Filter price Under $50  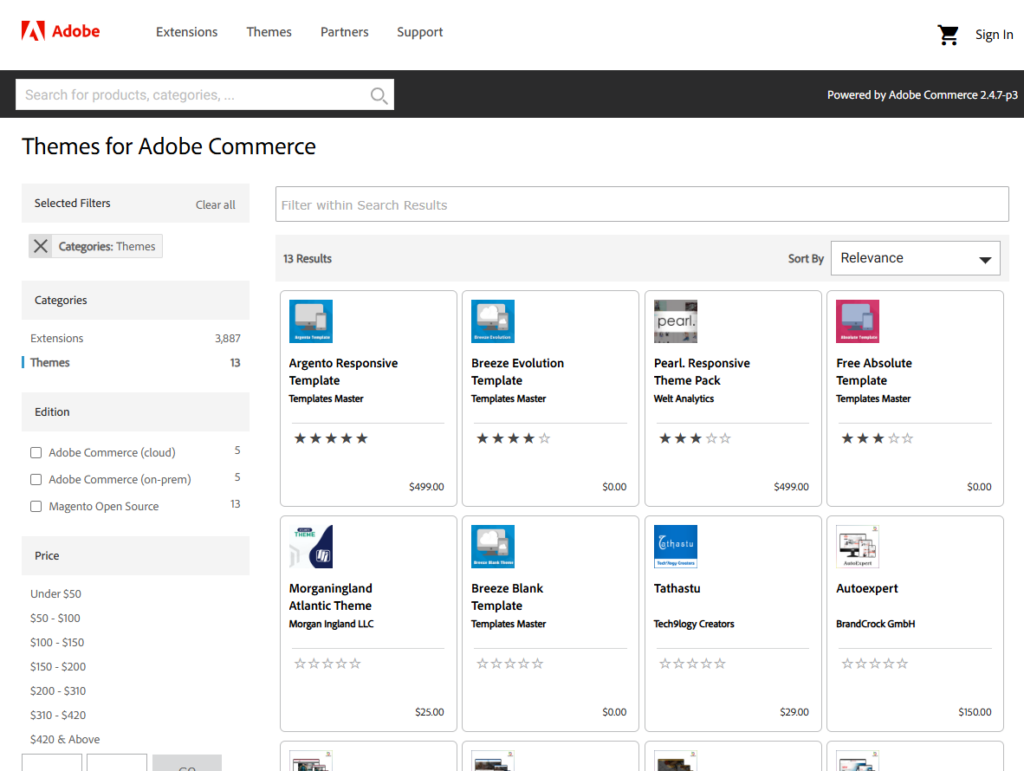pyautogui.click(x=56, y=593)
